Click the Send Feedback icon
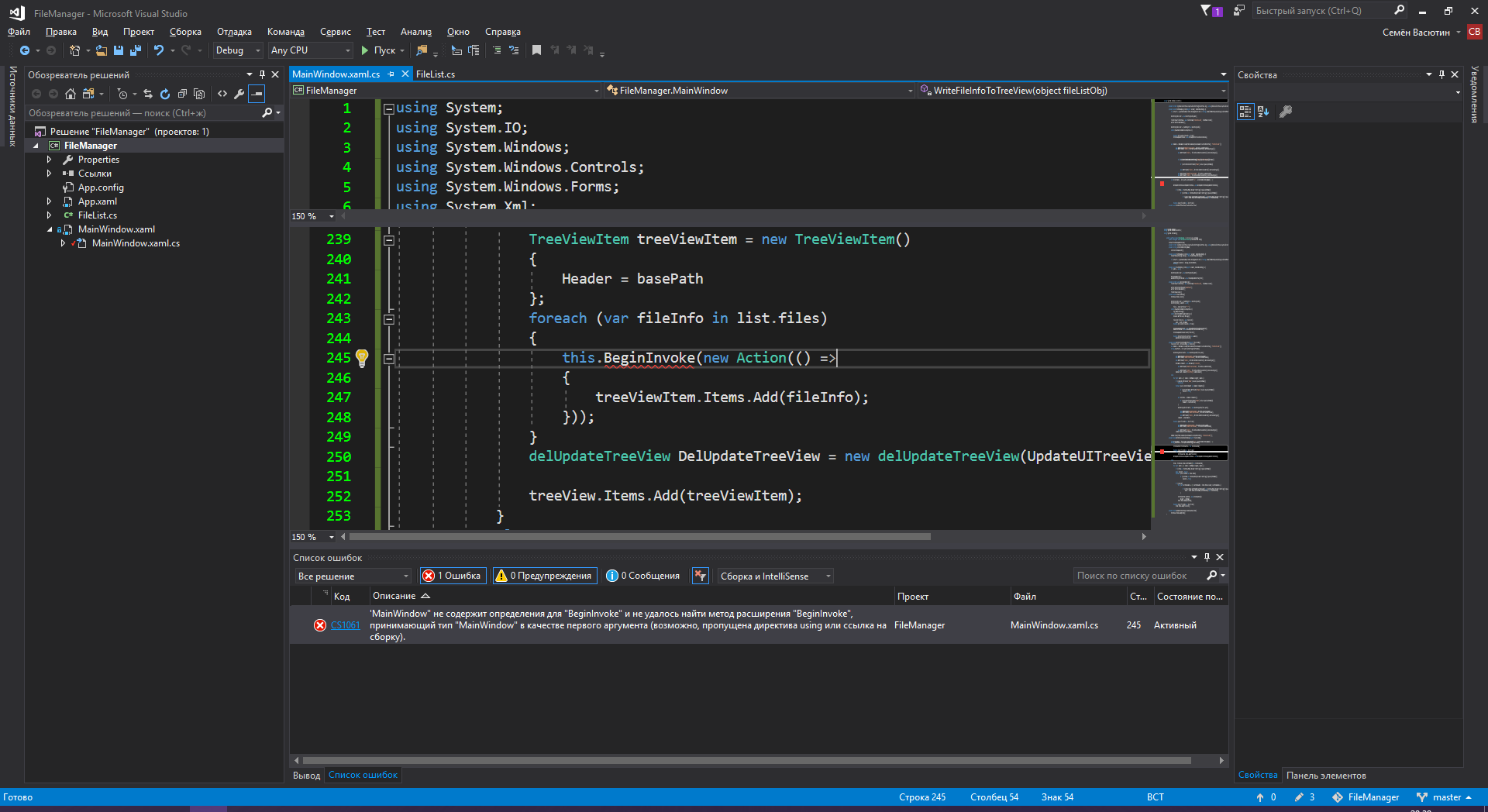 pos(1239,11)
